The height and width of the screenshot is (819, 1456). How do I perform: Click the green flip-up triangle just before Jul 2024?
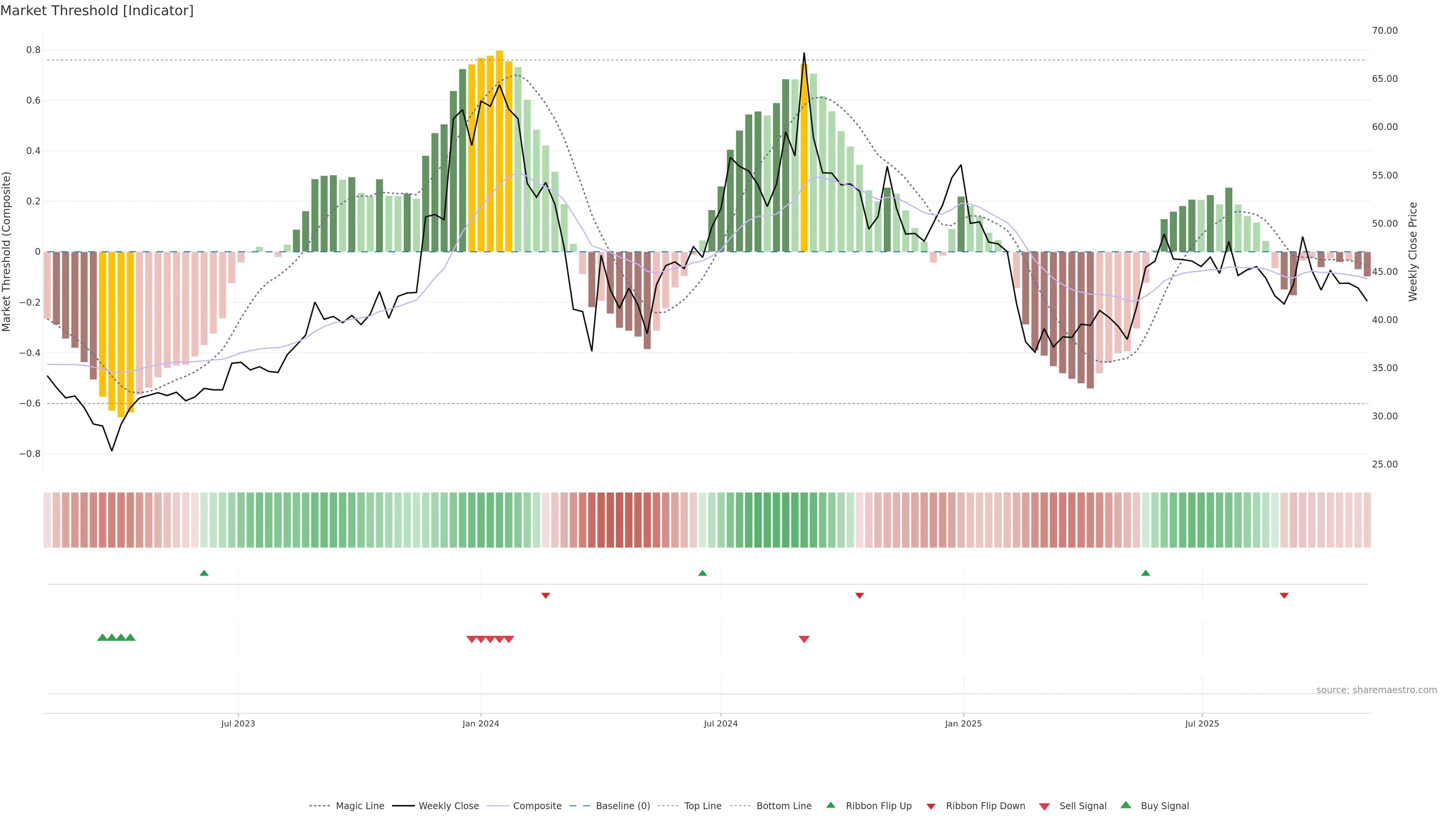coord(702,573)
